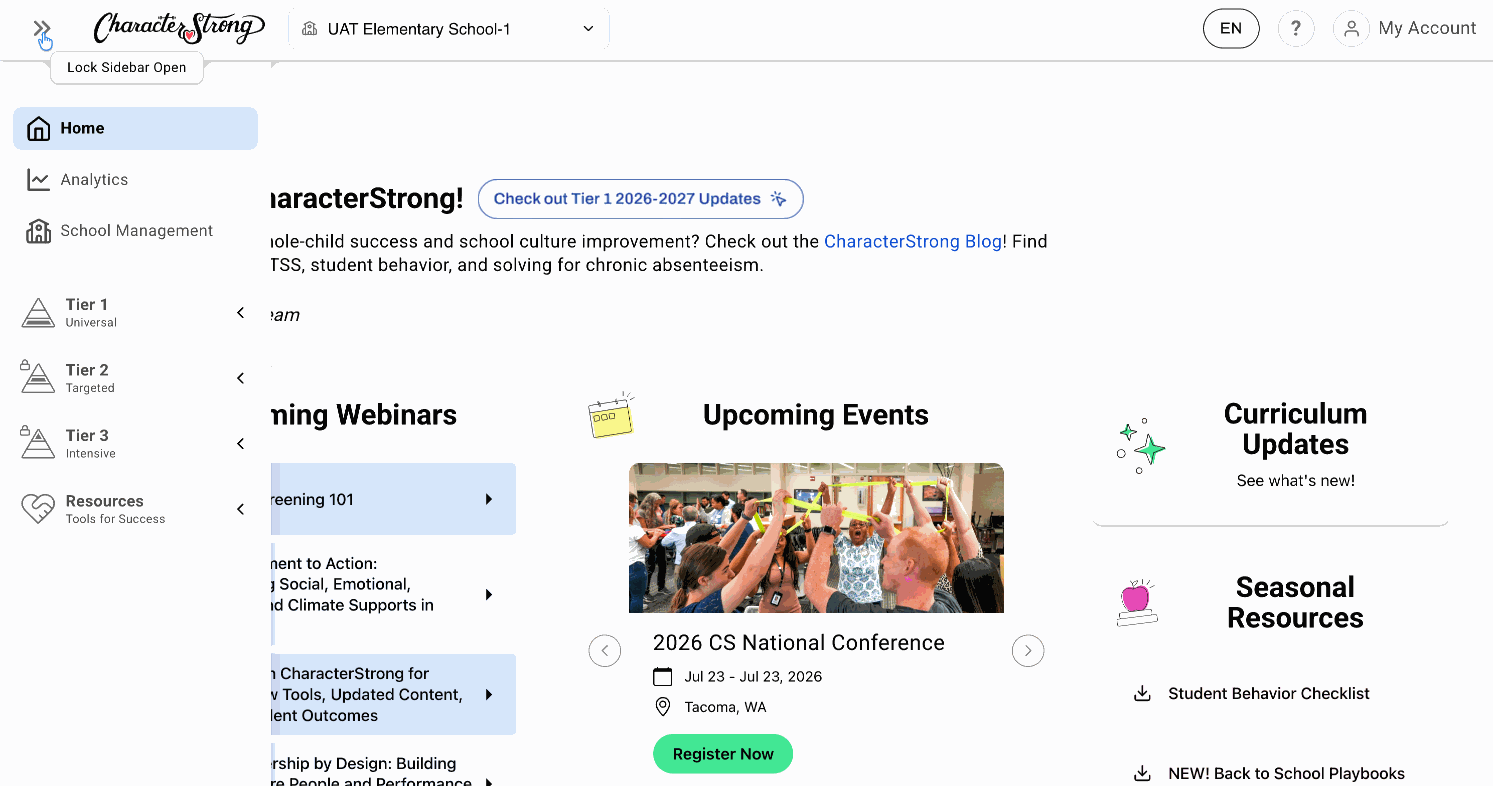Click Check out Tier 1 2026-2027 Updates
This screenshot has height=786, width=1493.
[640, 199]
